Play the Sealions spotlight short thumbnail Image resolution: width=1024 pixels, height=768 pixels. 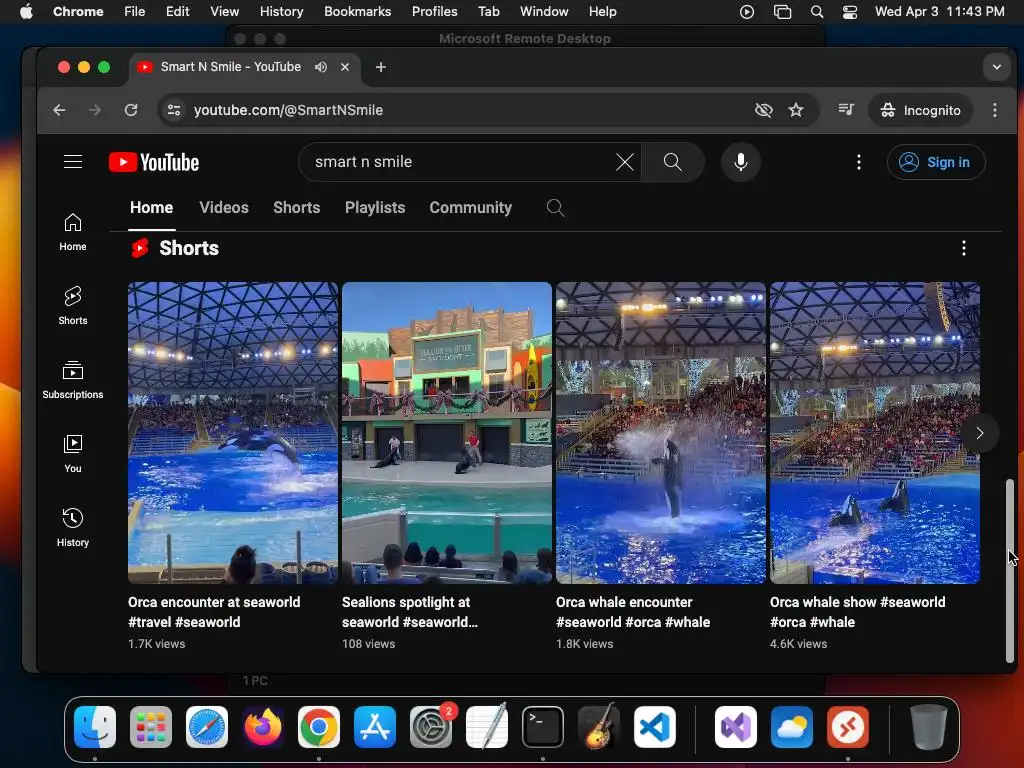pyautogui.click(x=447, y=432)
